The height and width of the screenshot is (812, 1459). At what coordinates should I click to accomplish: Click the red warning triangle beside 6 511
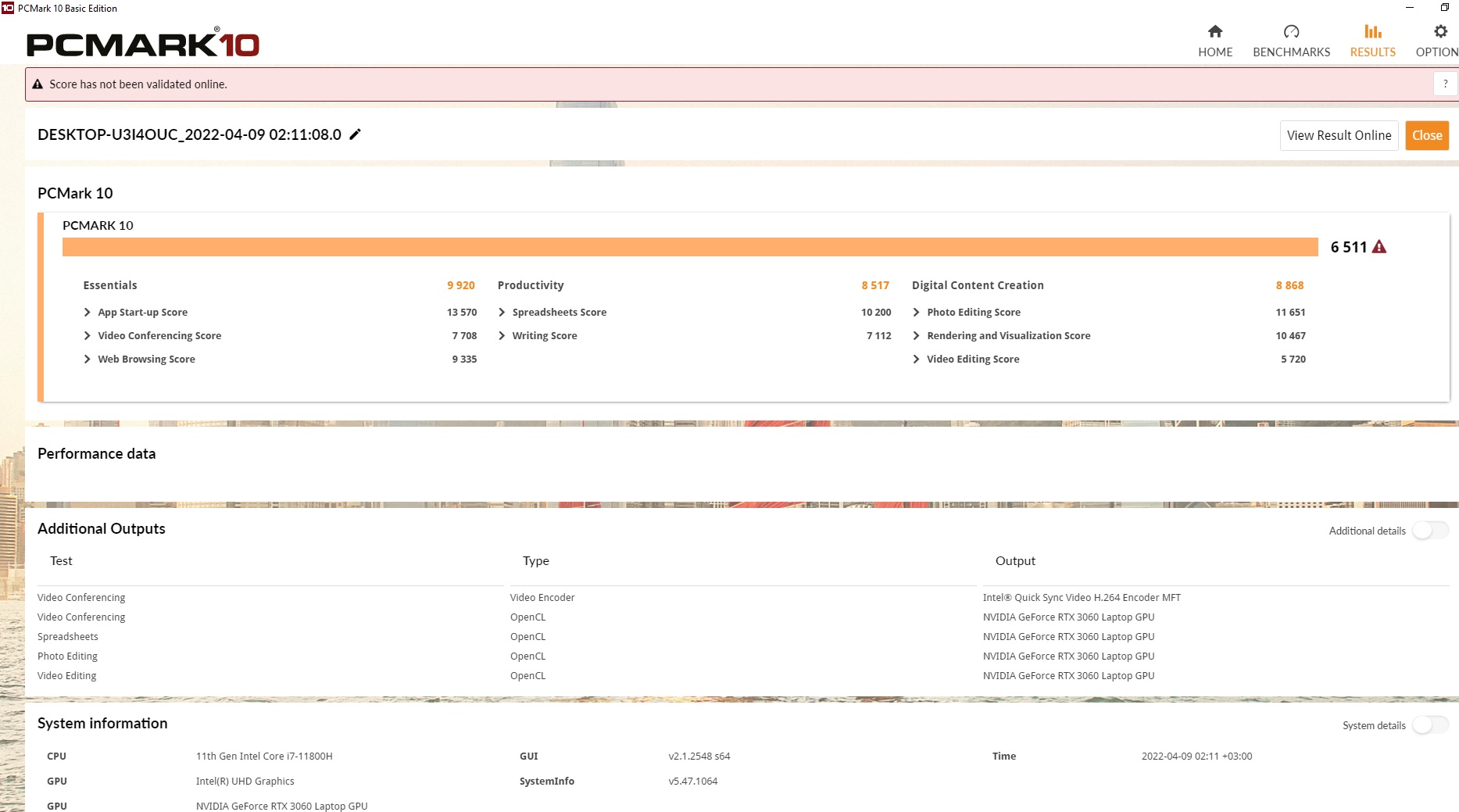pyautogui.click(x=1379, y=247)
